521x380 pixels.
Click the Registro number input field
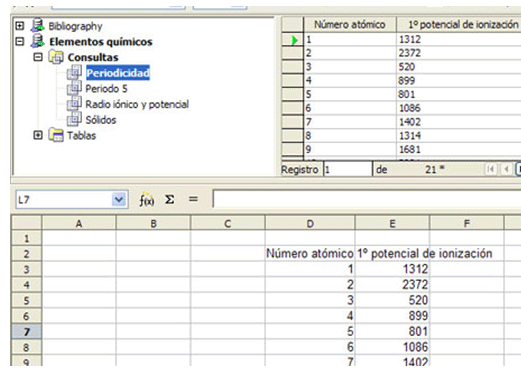pos(348,170)
